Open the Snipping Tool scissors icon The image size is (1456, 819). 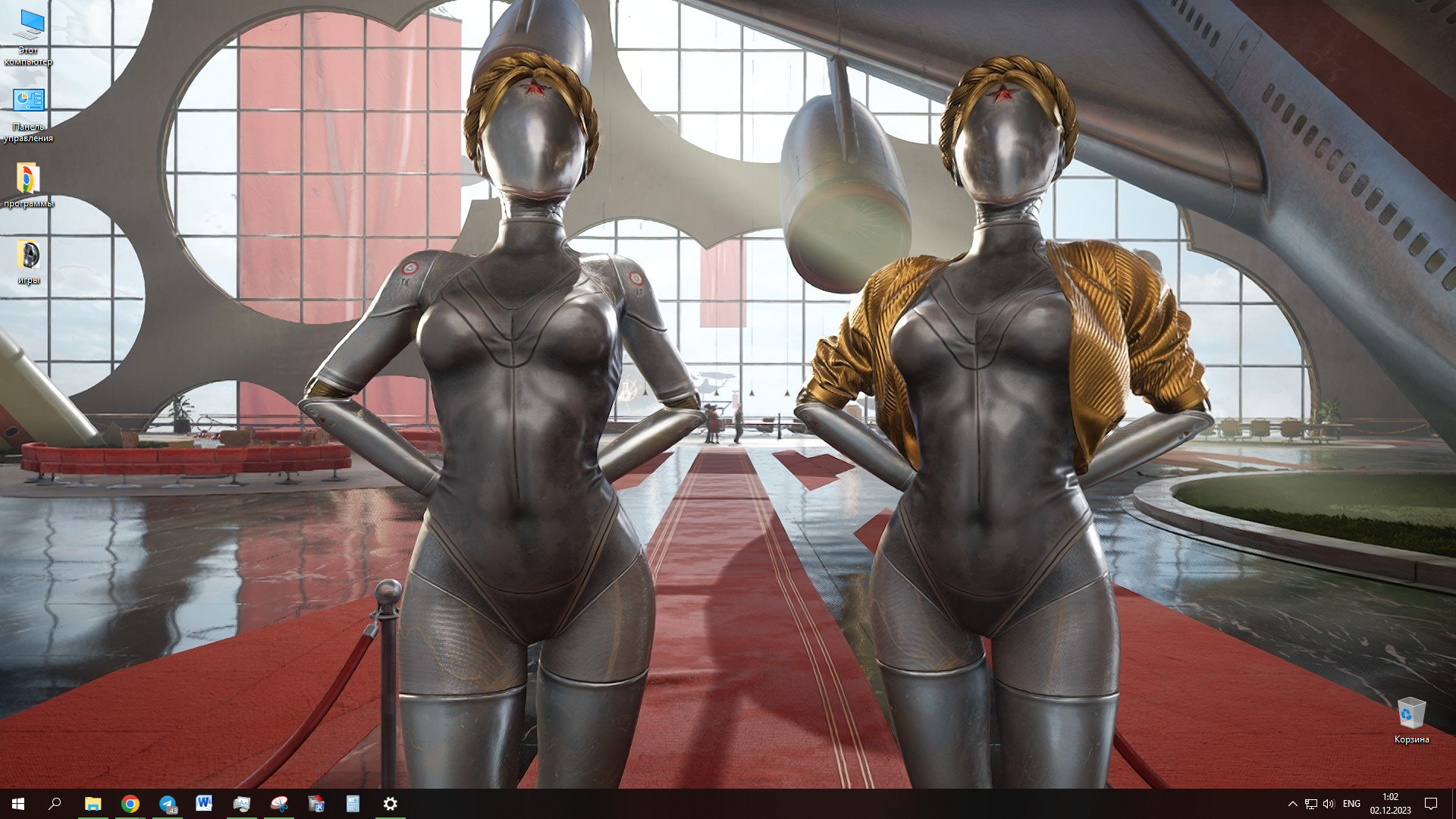279,804
